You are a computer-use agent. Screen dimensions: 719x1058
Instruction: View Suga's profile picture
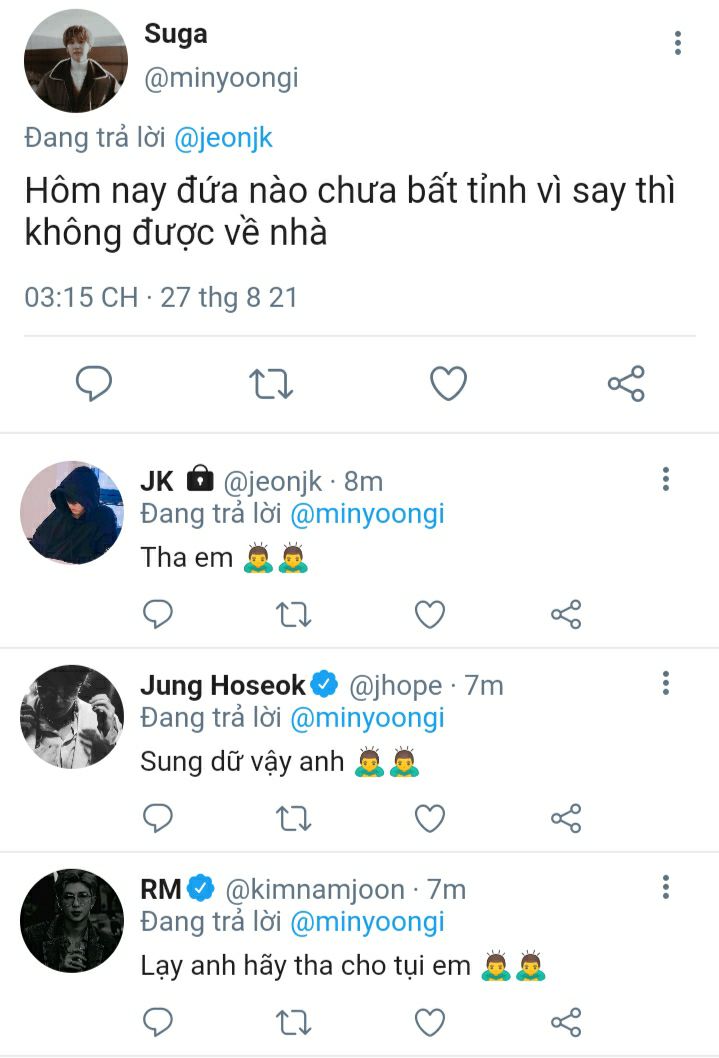click(x=76, y=61)
